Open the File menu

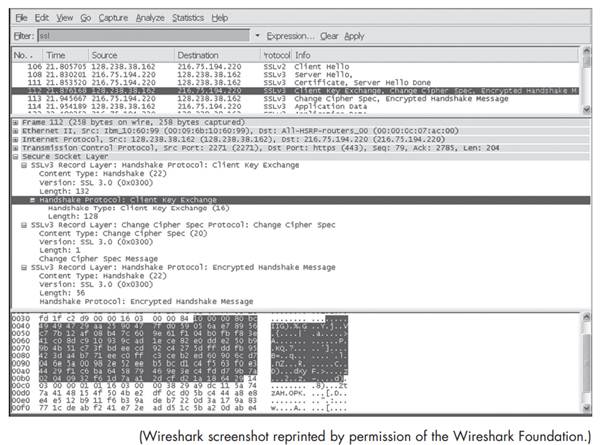point(21,18)
